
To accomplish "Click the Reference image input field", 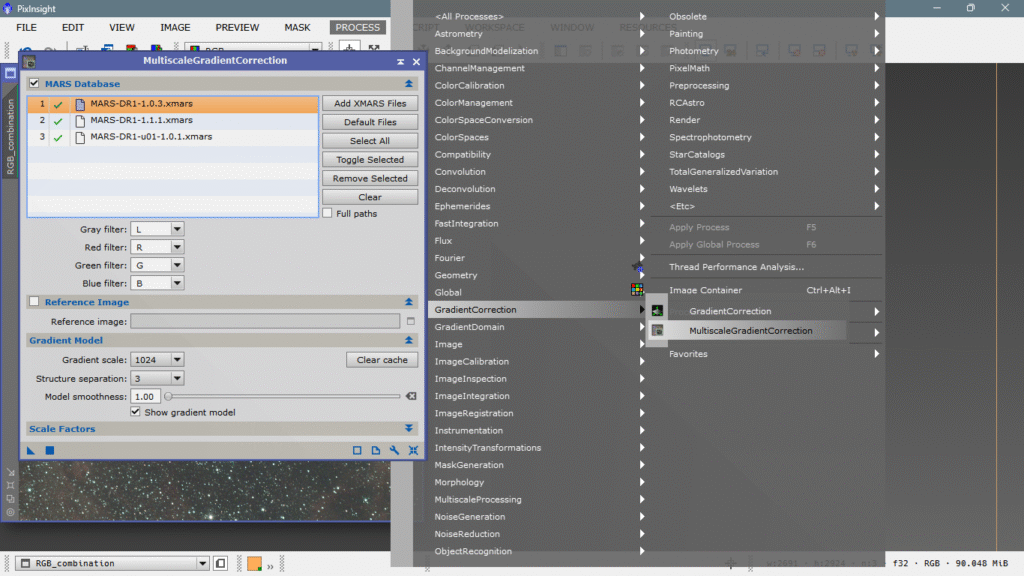I will 265,321.
